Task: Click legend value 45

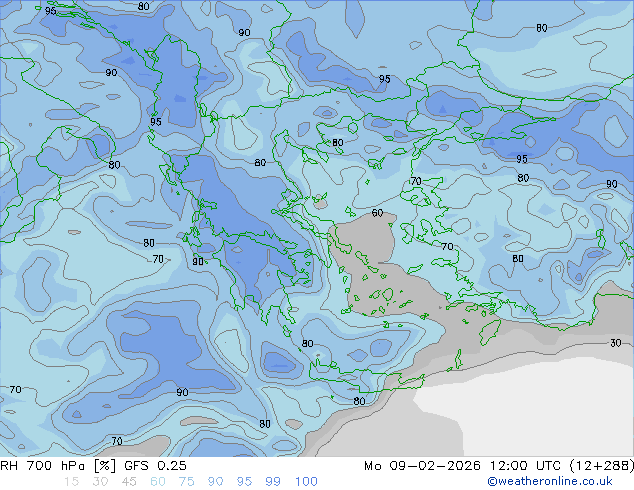Action: 129,481
